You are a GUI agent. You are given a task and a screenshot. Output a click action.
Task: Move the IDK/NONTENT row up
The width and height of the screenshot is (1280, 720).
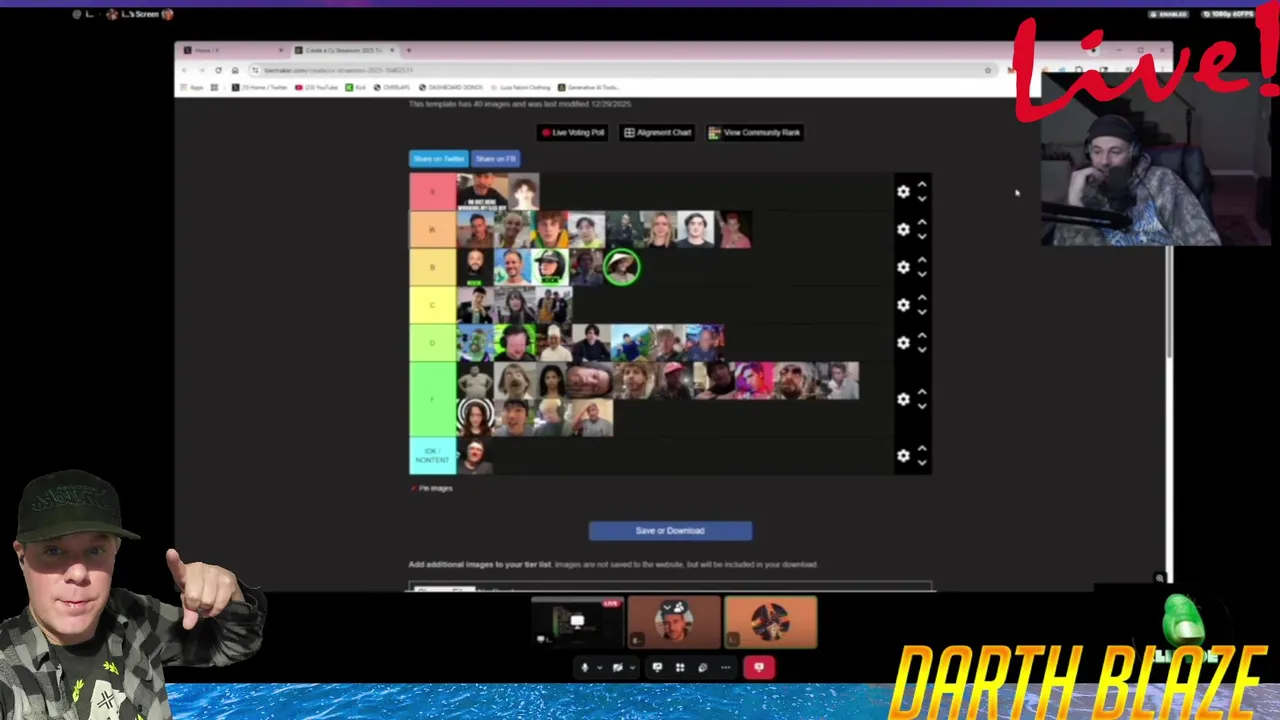coord(922,449)
